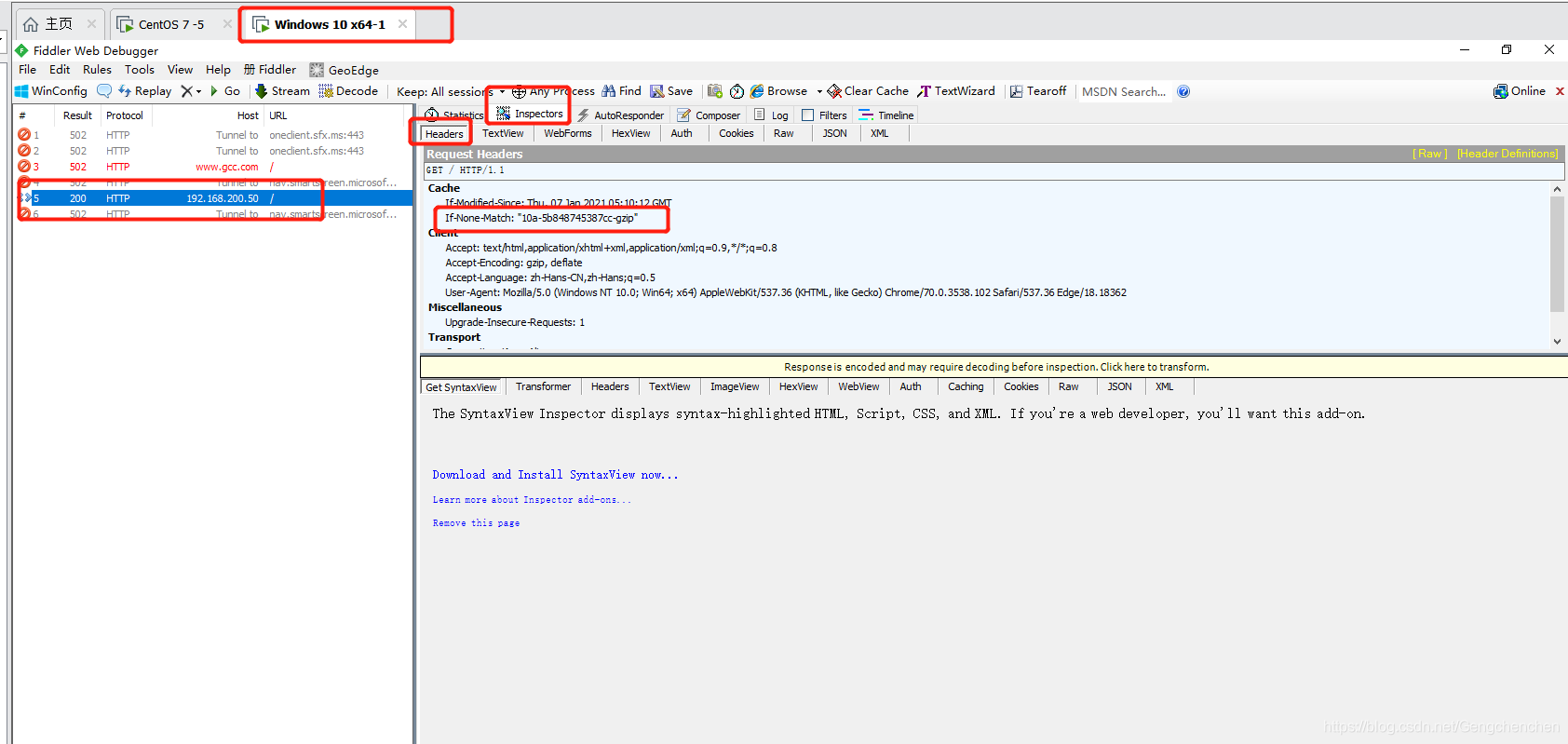Switch to the Inspectors tab

coord(530,114)
